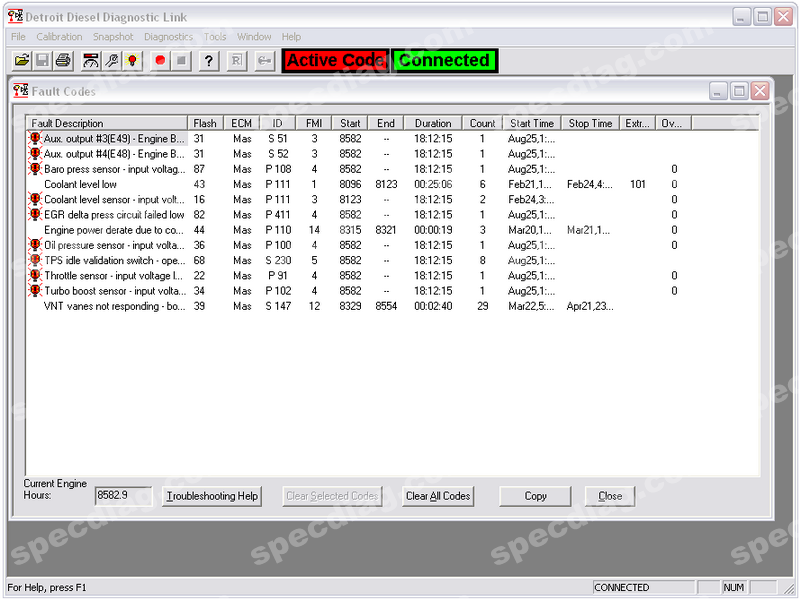Select the Coolant level low fault row
This screenshot has width=800, height=600.
click(x=80, y=185)
